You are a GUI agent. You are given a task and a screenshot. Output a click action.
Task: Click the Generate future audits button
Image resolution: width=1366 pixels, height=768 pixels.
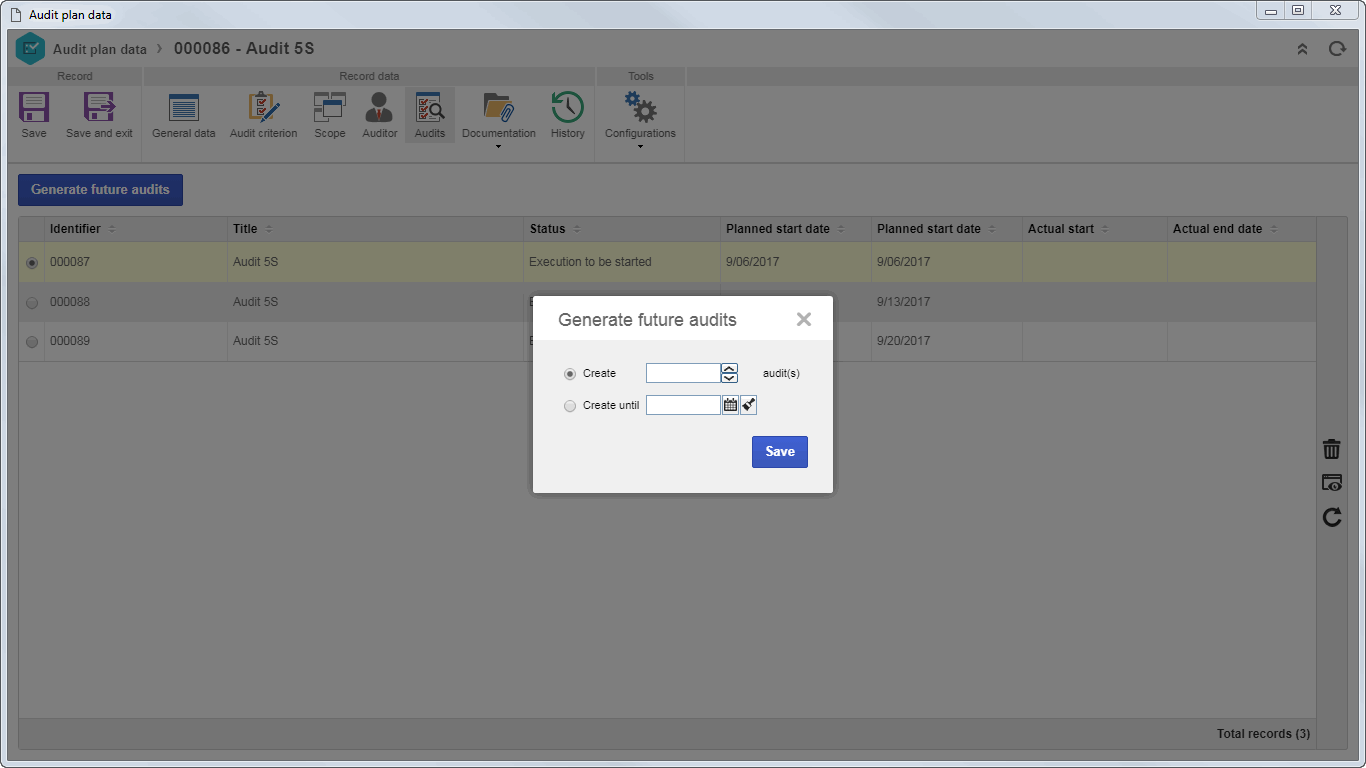pyautogui.click(x=100, y=190)
